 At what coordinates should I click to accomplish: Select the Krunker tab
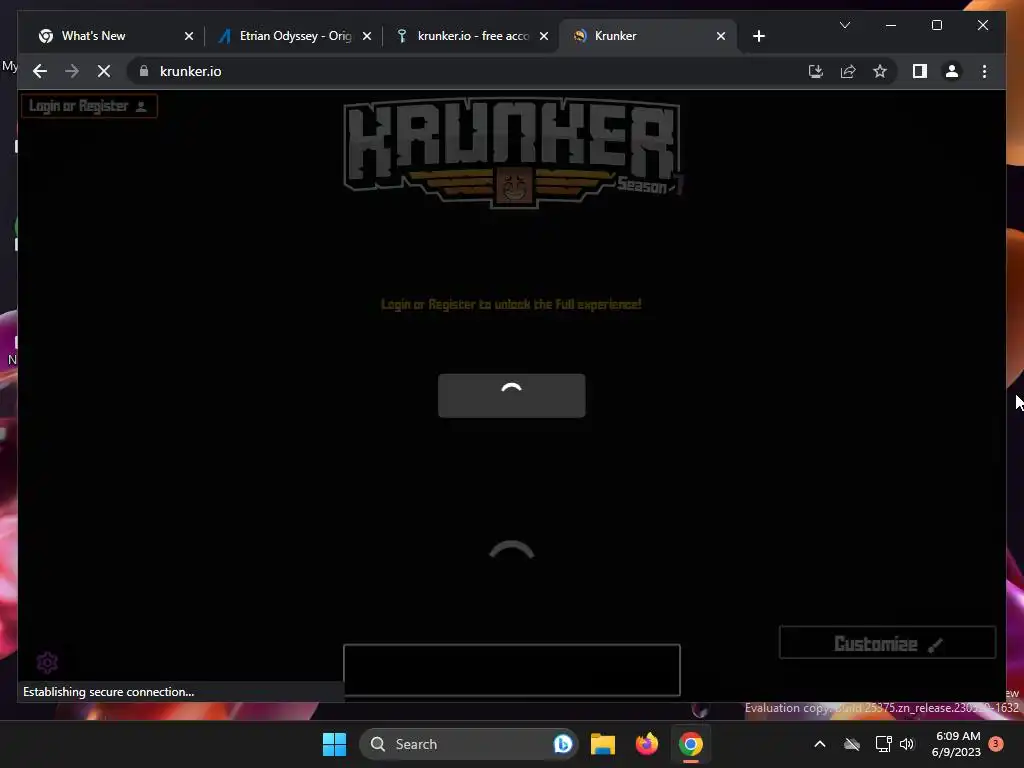648,36
